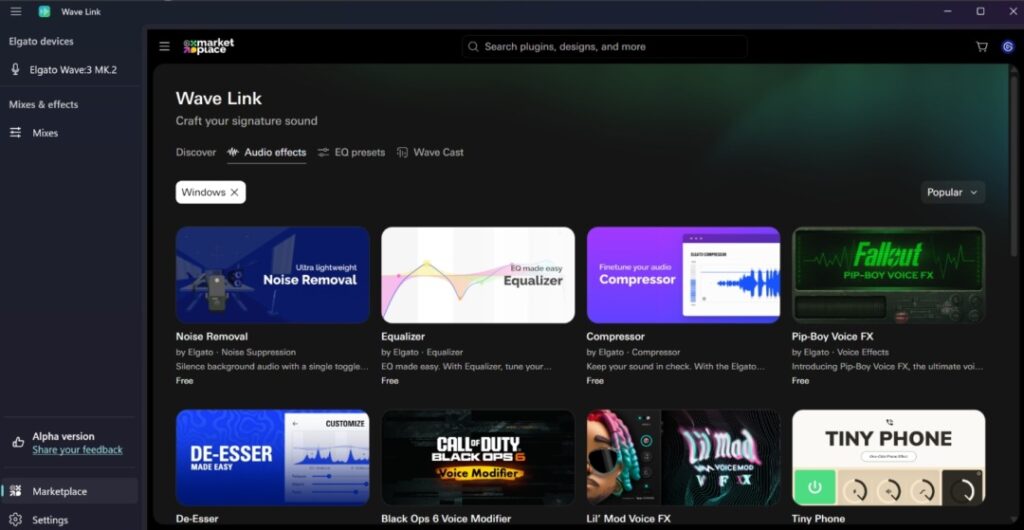The height and width of the screenshot is (530, 1024).
Task: Click the Call of Duty Voice Modifier thumbnail
Action: [x=478, y=458]
